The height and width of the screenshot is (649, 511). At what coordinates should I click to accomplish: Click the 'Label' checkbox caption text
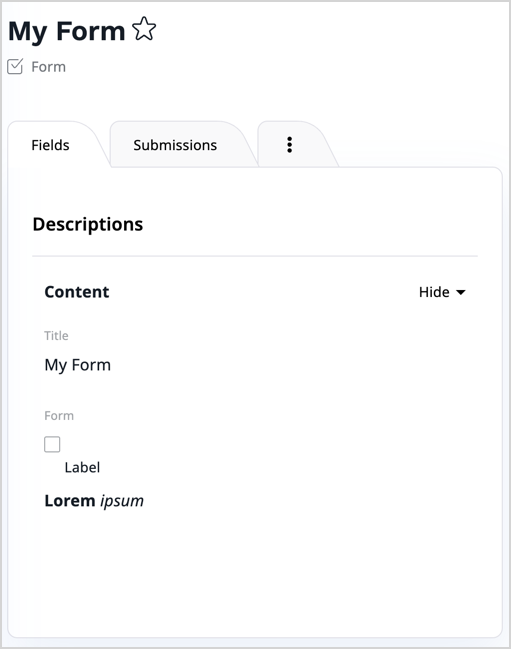pyautogui.click(x=82, y=467)
